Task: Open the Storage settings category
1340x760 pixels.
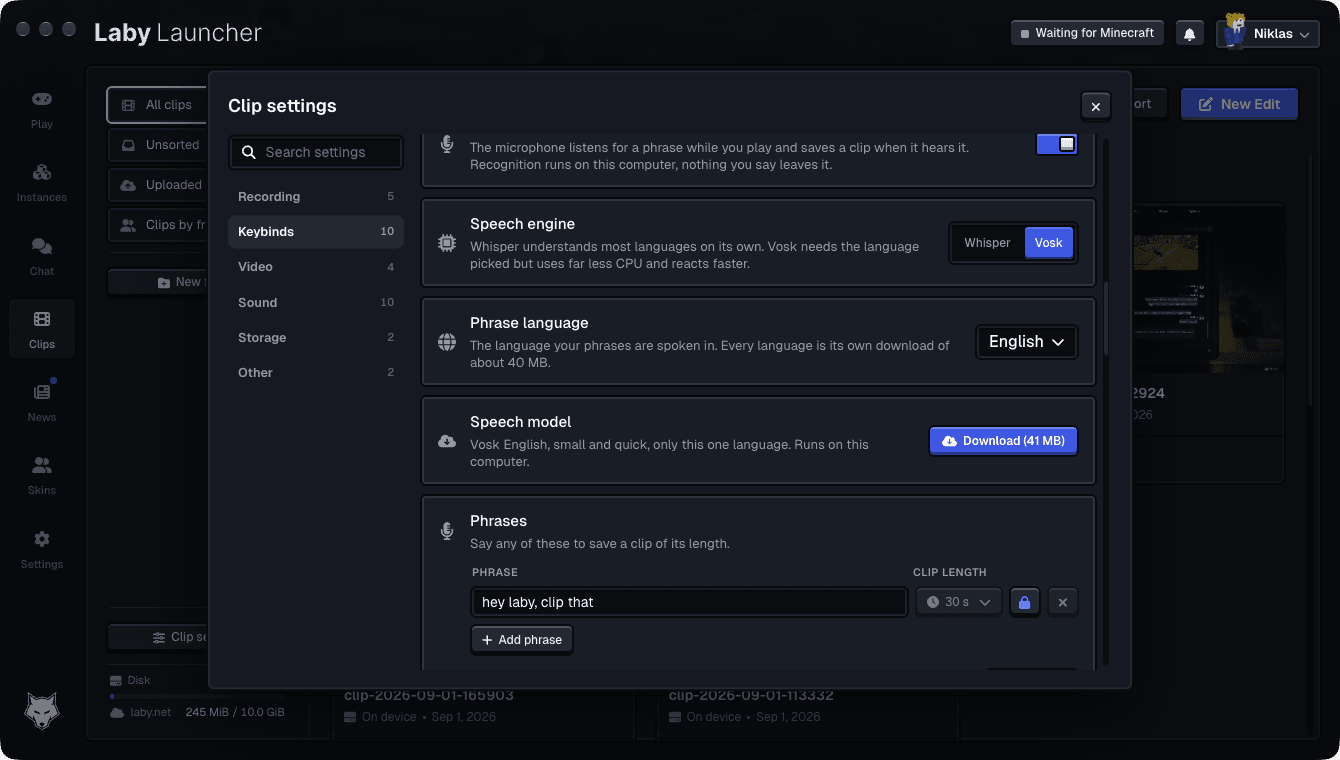Action: coord(316,338)
